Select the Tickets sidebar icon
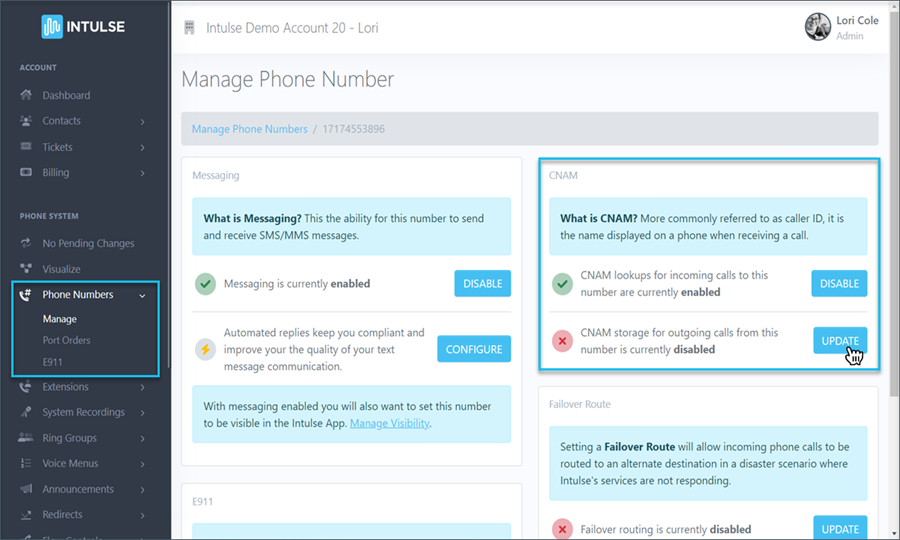This screenshot has width=900, height=540. click(x=26, y=147)
